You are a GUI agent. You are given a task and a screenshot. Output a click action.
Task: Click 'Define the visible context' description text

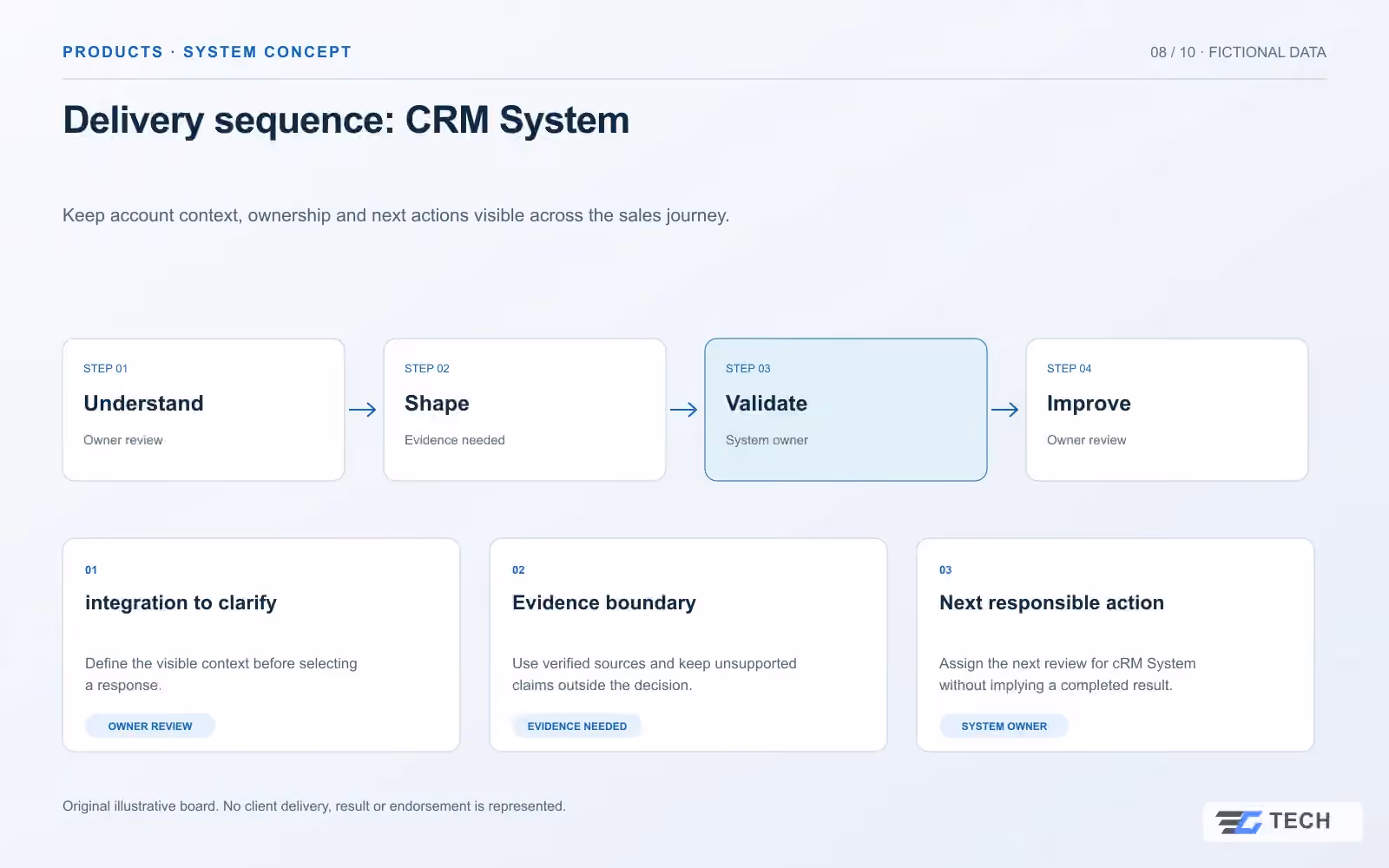(x=221, y=674)
